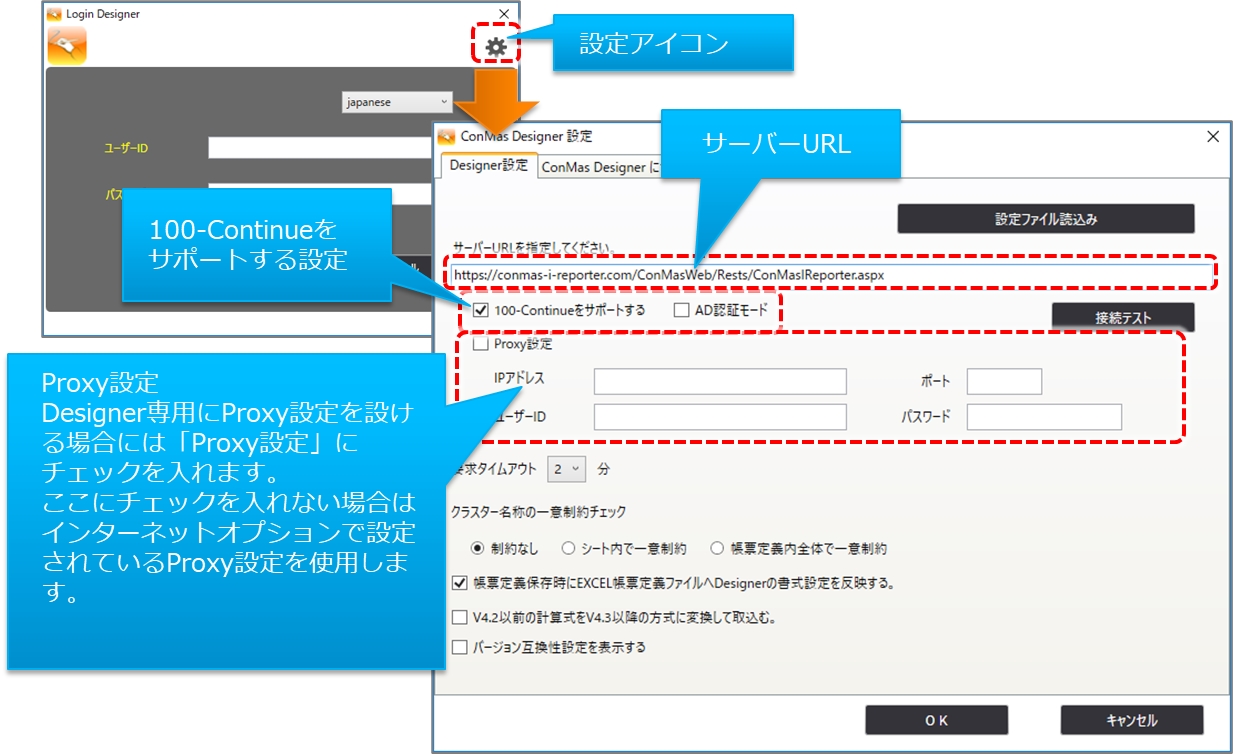Viewport: 1233px width, 754px height.
Task: Enable the Proxy設定 checkbox
Action: [480, 344]
